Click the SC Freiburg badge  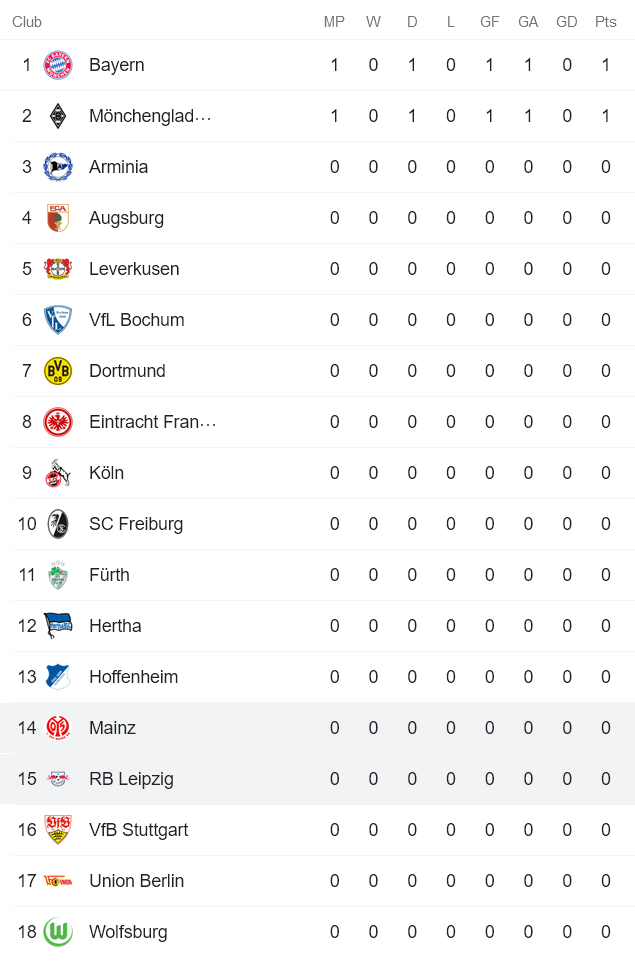[58, 523]
